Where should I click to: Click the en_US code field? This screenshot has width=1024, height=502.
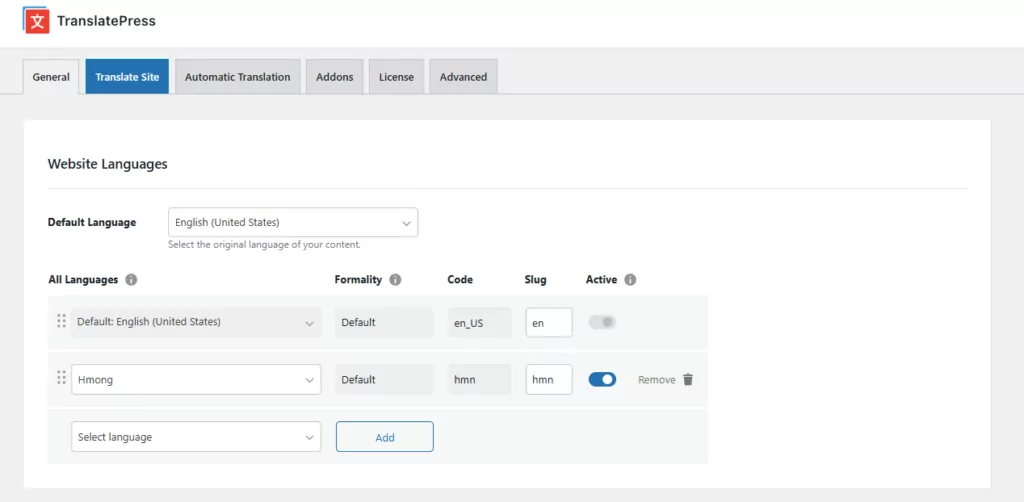click(x=479, y=322)
